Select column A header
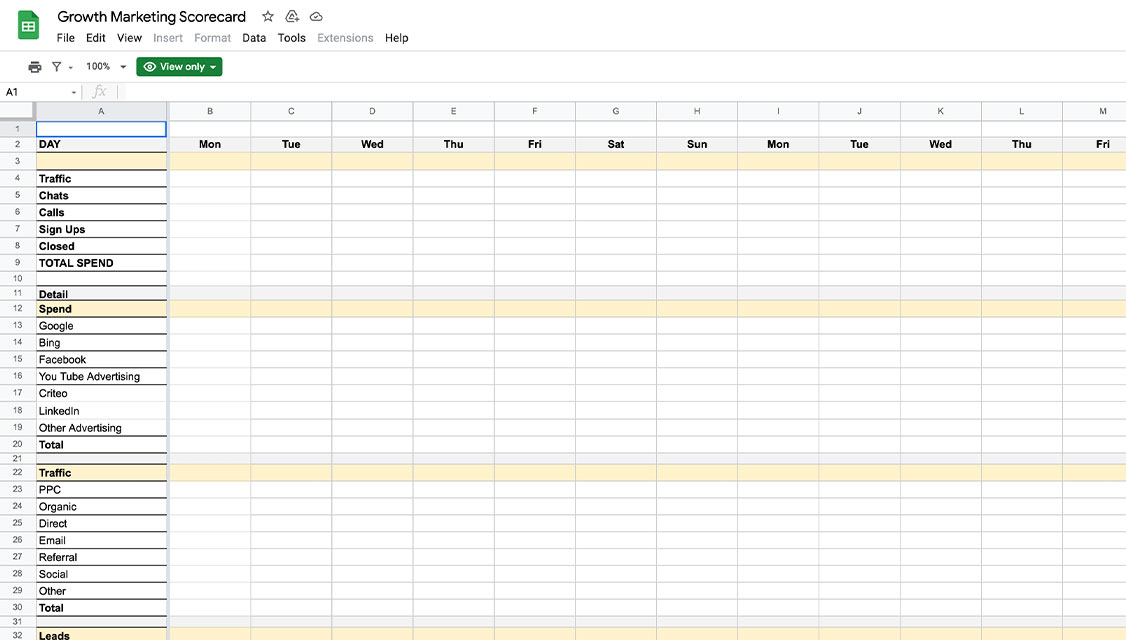Image resolution: width=1126 pixels, height=640 pixels. pyautogui.click(x=101, y=111)
